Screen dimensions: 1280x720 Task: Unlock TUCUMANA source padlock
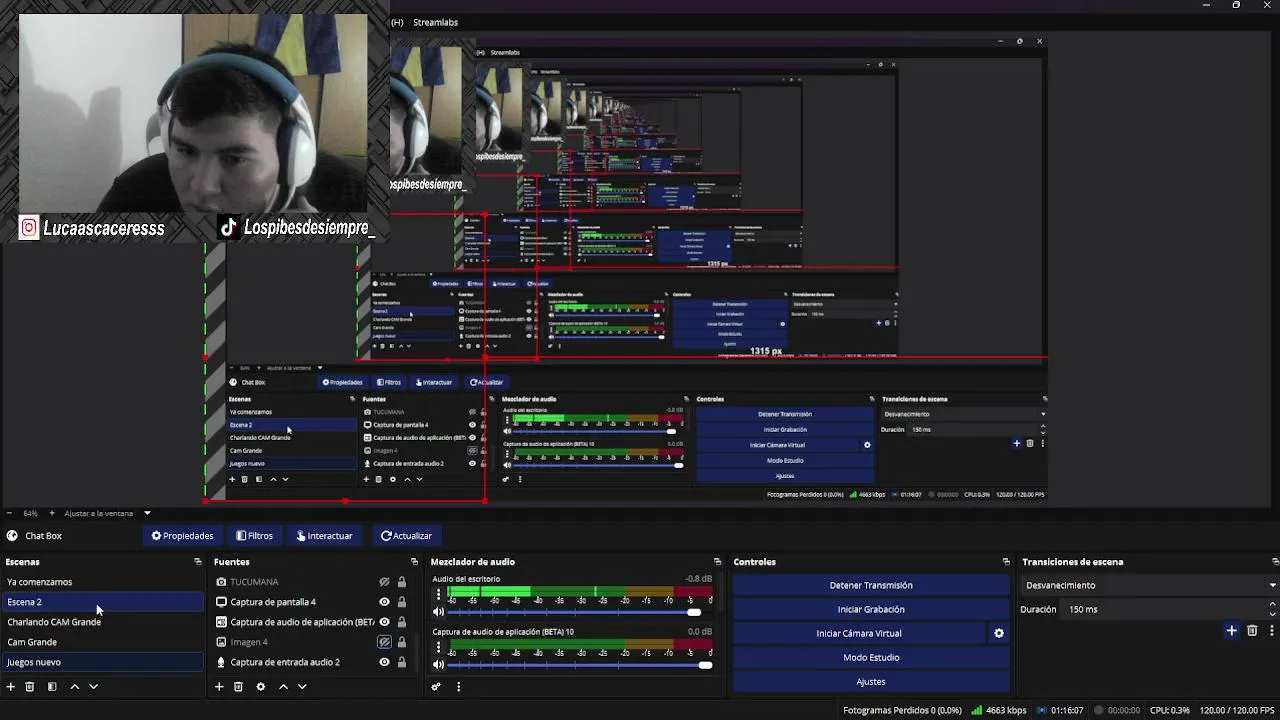click(x=402, y=582)
